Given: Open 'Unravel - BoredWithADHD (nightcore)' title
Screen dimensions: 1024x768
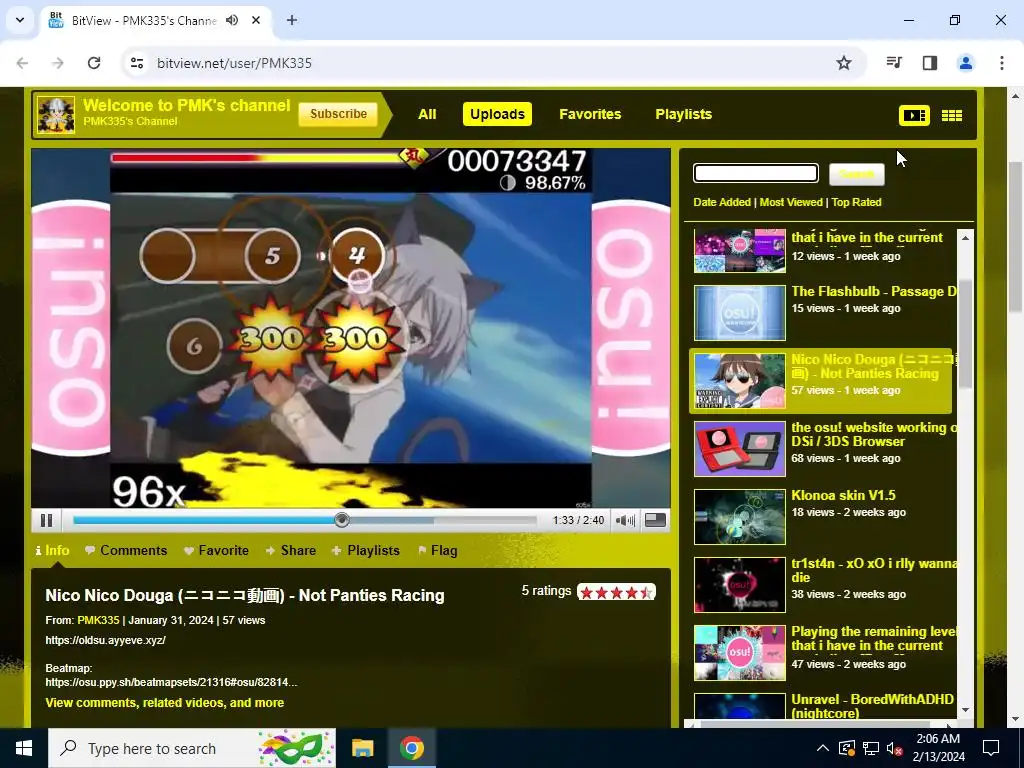Looking at the screenshot, I should 872,706.
